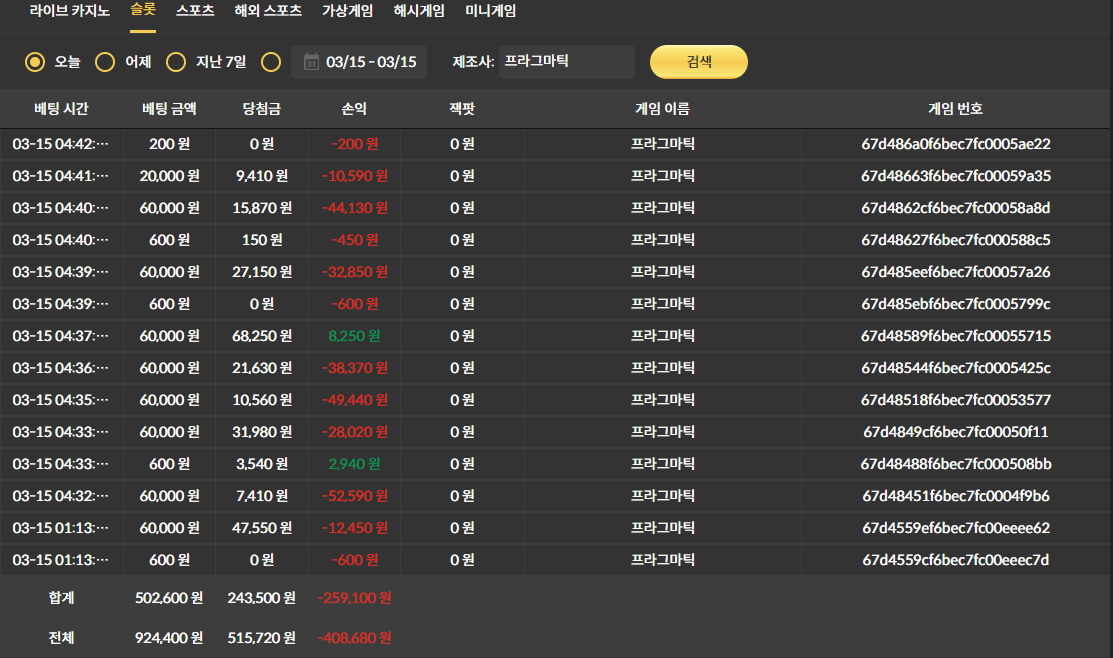Image resolution: width=1113 pixels, height=658 pixels.
Task: Open the 슬롯 tab
Action: [x=142, y=12]
